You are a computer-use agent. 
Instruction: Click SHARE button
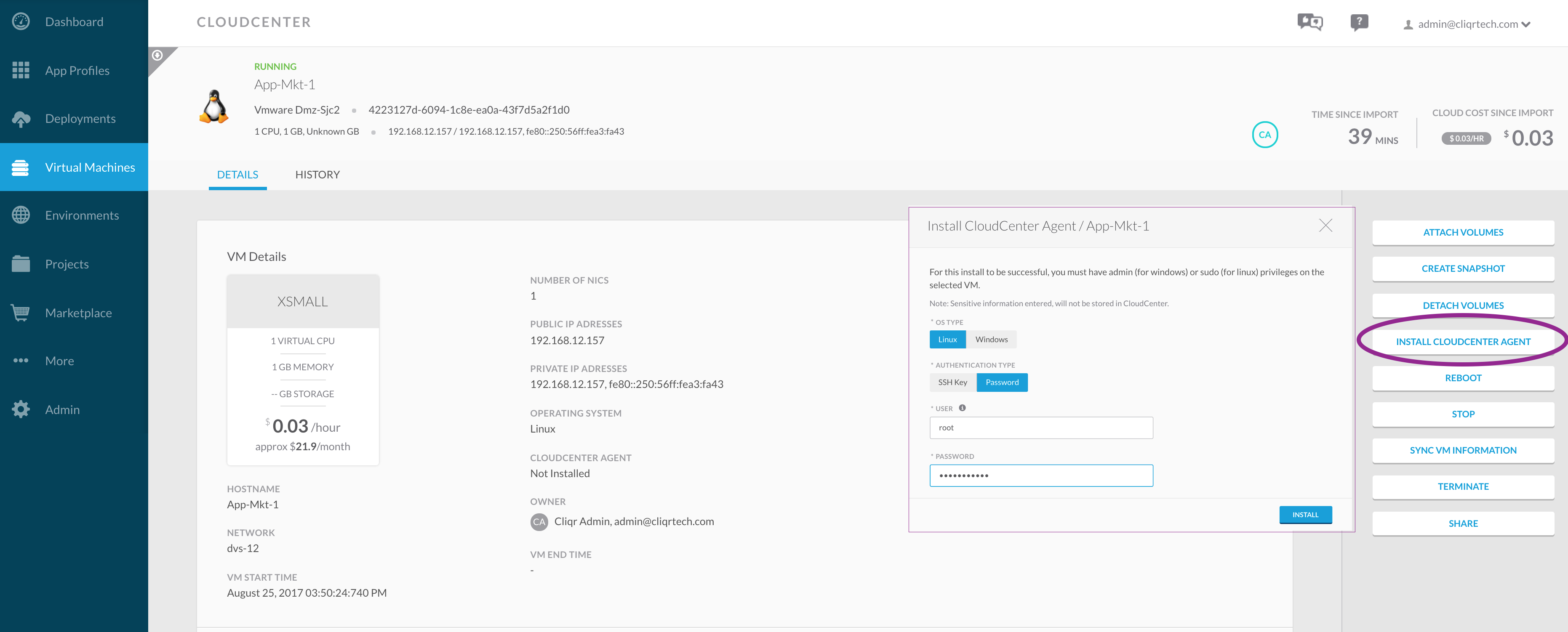[1463, 523]
